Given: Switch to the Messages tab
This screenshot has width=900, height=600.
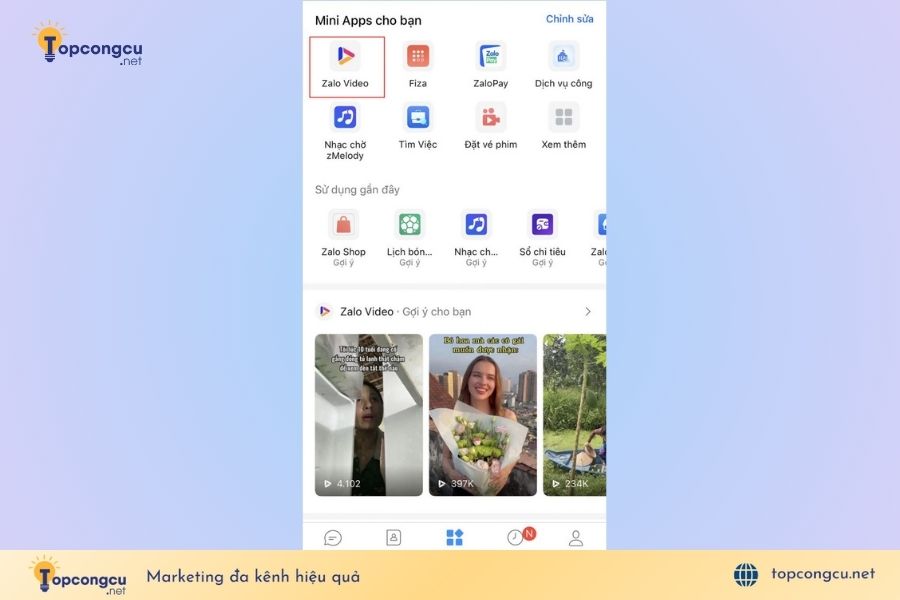Looking at the screenshot, I should [333, 538].
